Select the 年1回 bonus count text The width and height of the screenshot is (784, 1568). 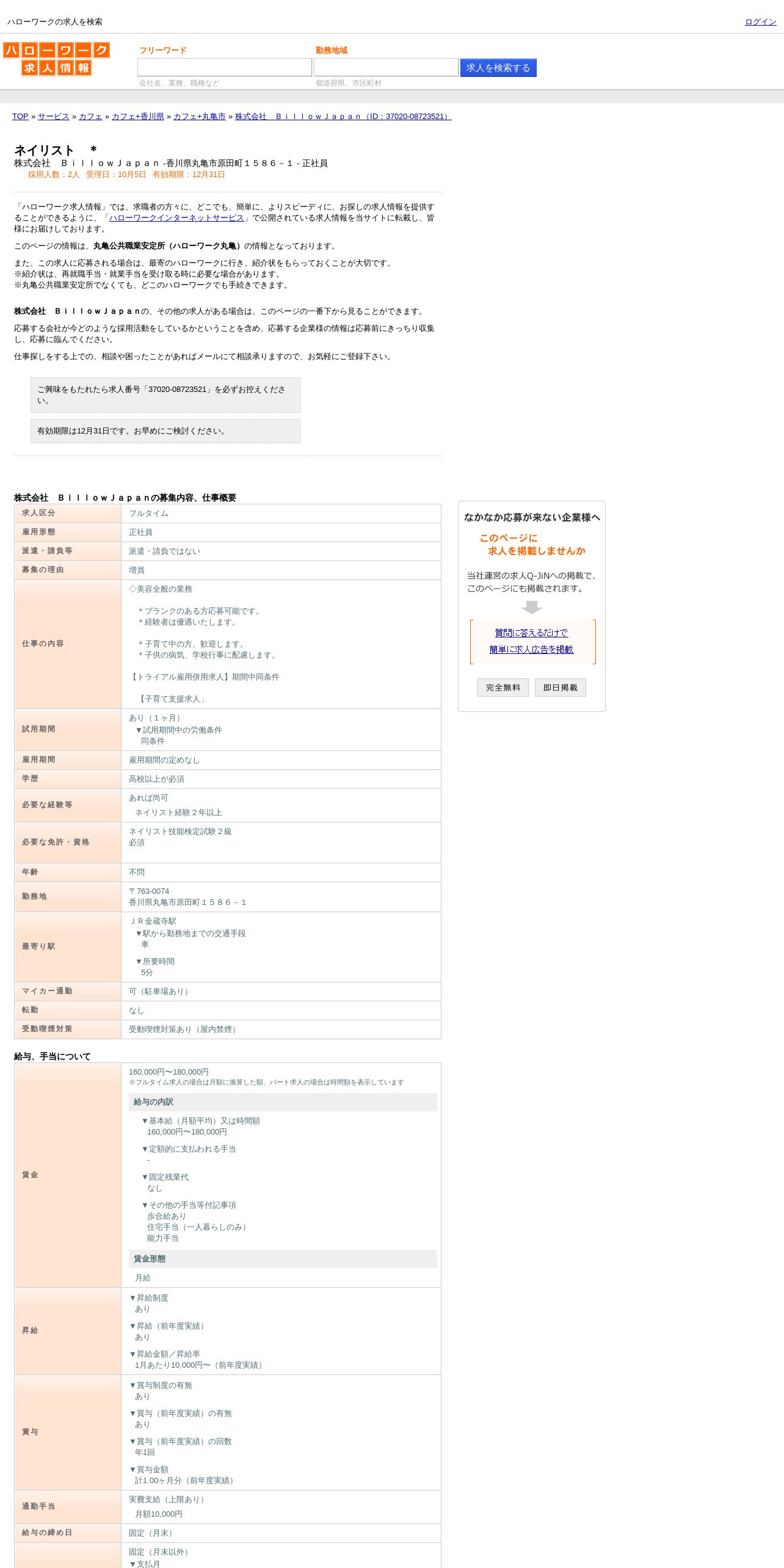145,1453
